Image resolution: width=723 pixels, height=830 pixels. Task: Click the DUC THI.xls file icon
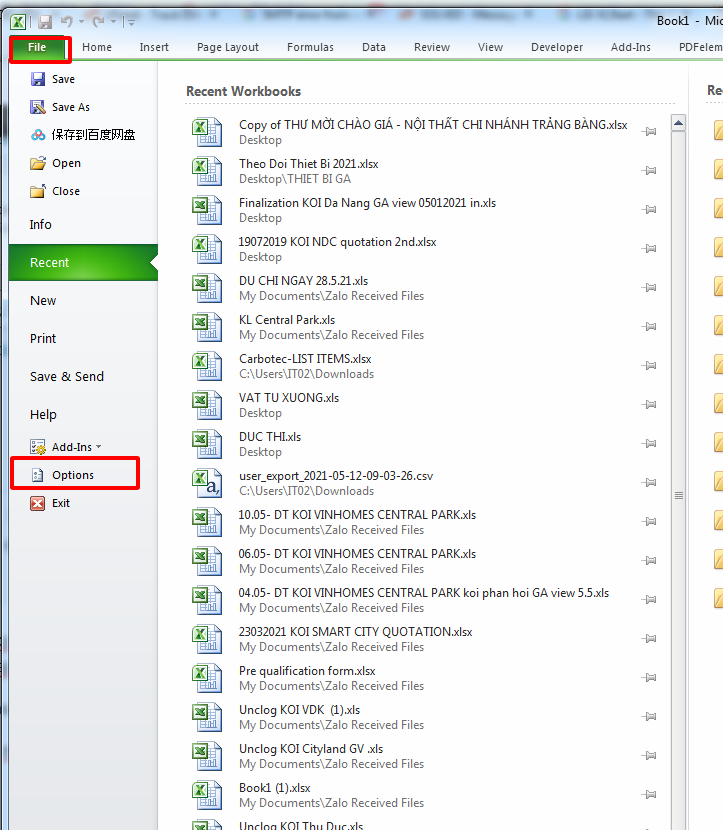[207, 444]
